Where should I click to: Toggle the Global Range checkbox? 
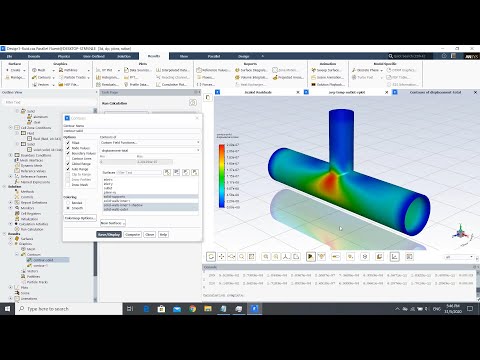pos(68,164)
